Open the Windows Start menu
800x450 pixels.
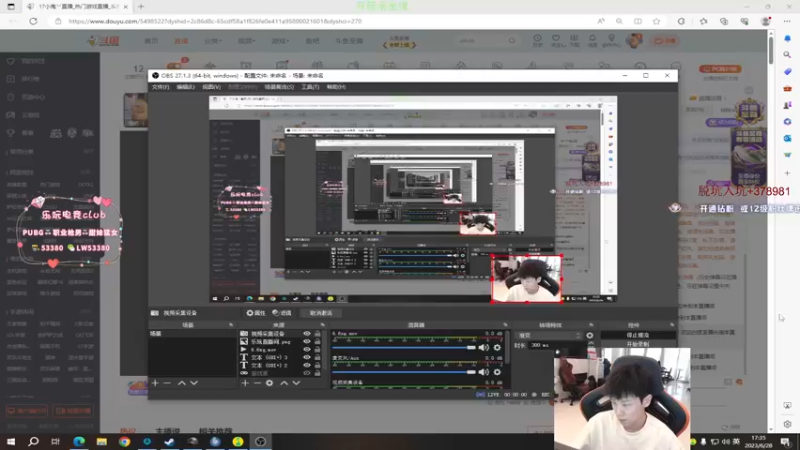click(x=11, y=442)
